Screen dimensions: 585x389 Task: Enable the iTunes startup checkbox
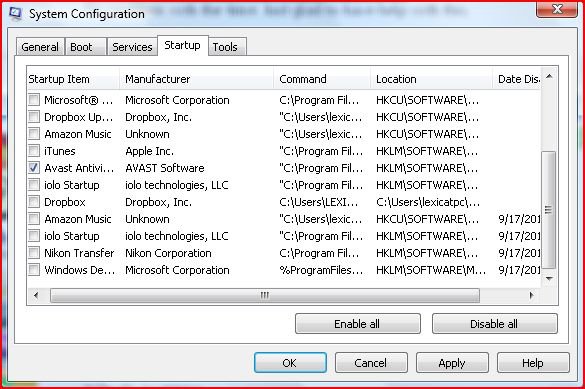tap(34, 151)
